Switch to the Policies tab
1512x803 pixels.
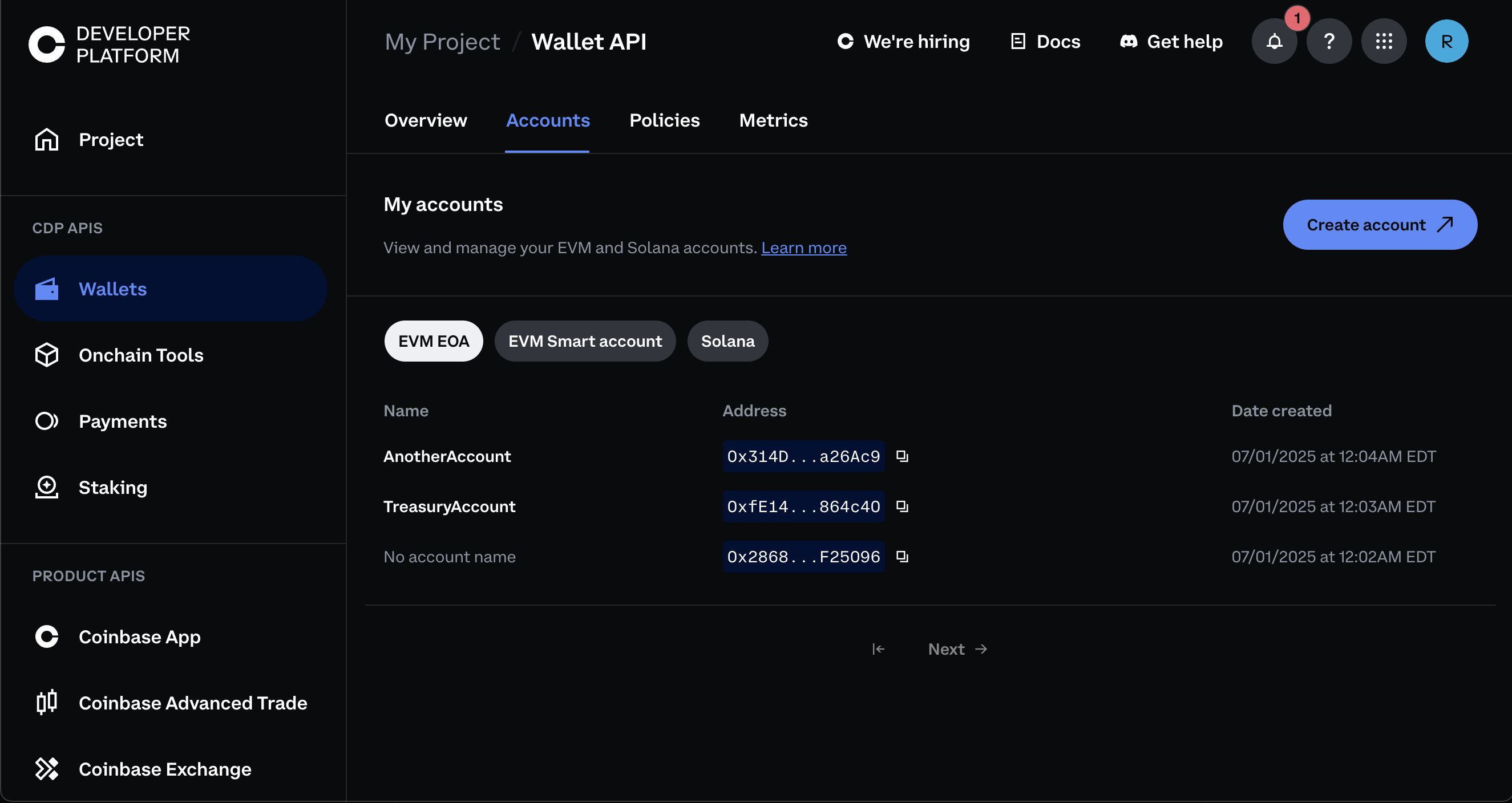coord(664,120)
